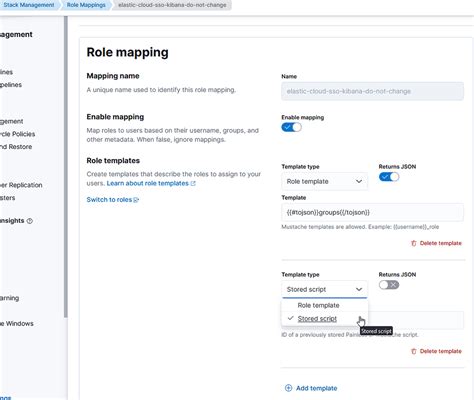Open Role Mappings breadcrumb
This screenshot has height=400, width=474.
86,5
